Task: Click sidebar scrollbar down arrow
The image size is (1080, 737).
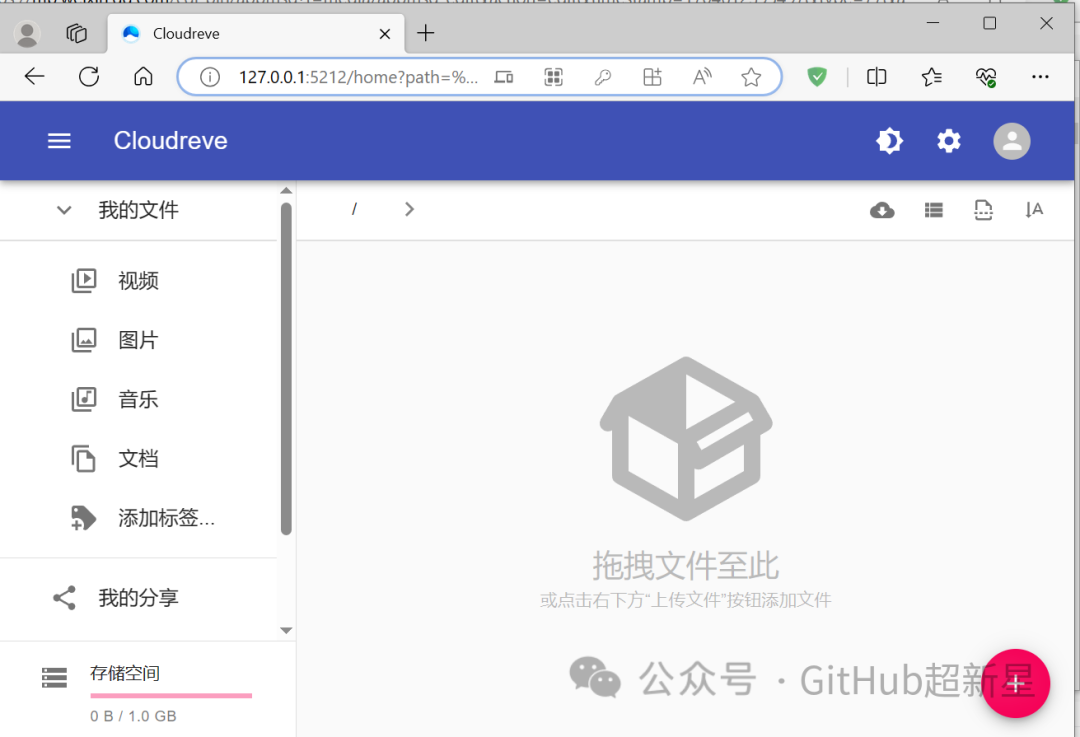Action: click(287, 630)
